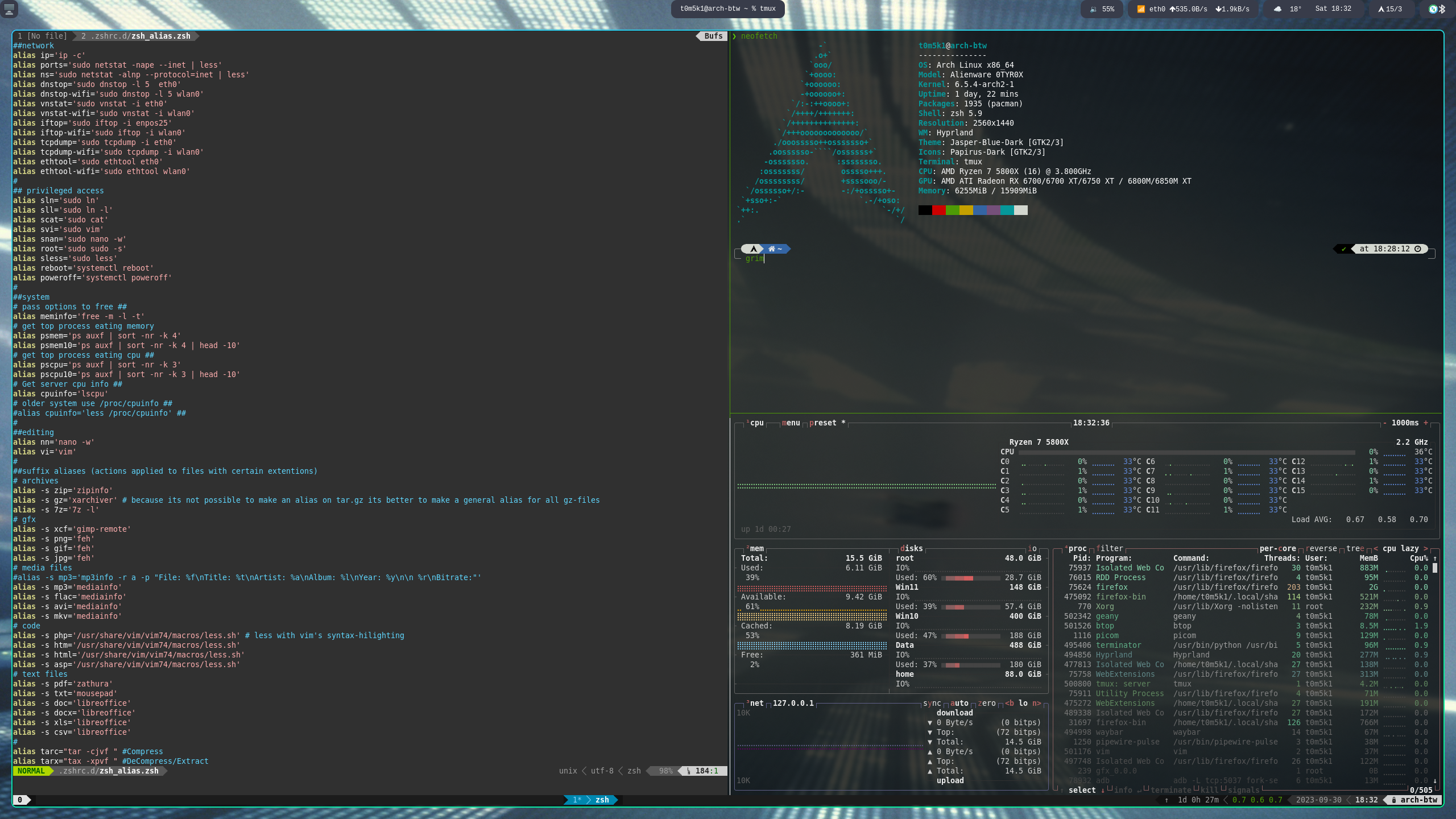
Task: Click the cloud weather icon beside 18°
Action: 1277,9
